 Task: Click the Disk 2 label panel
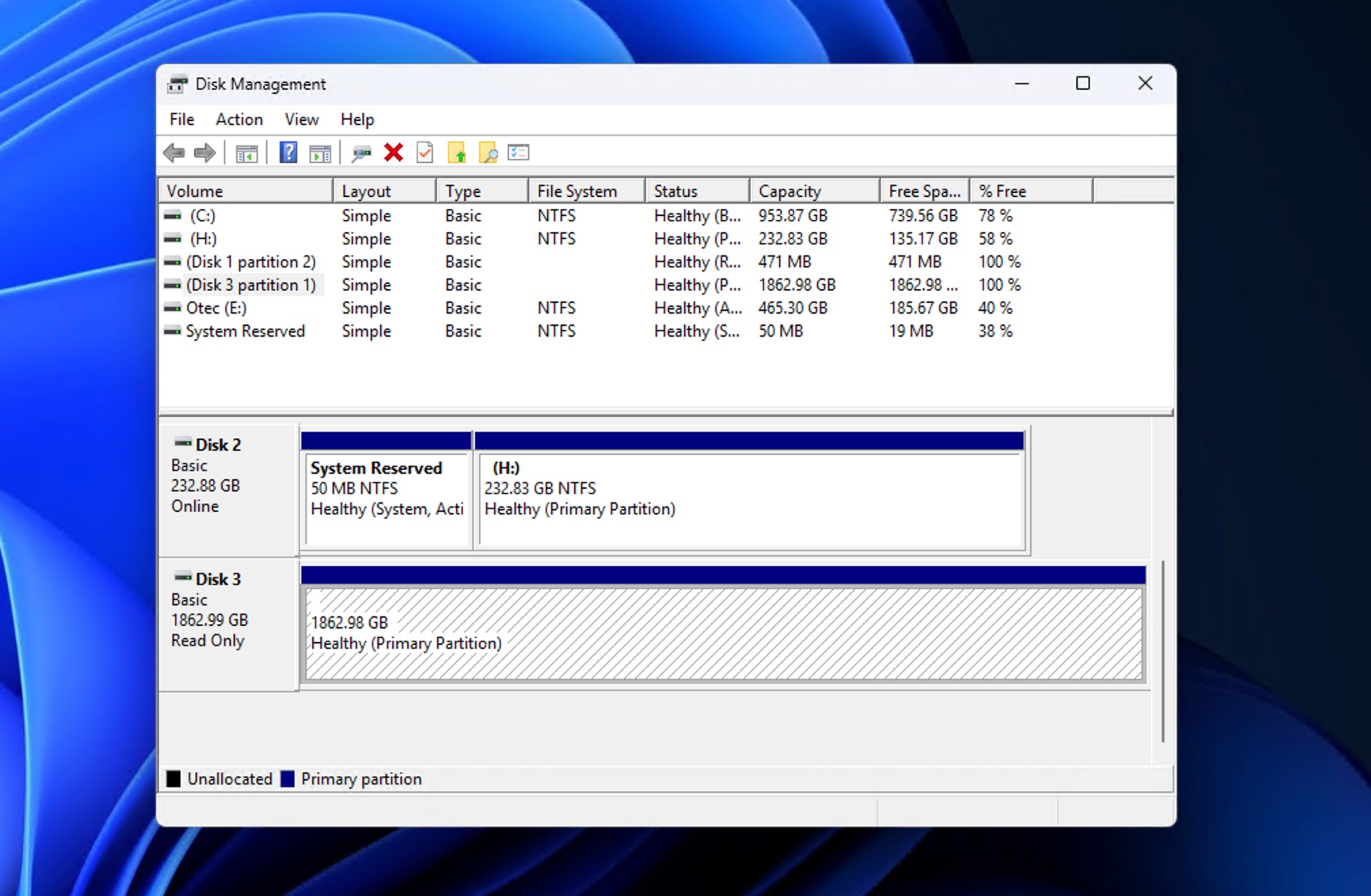point(228,489)
